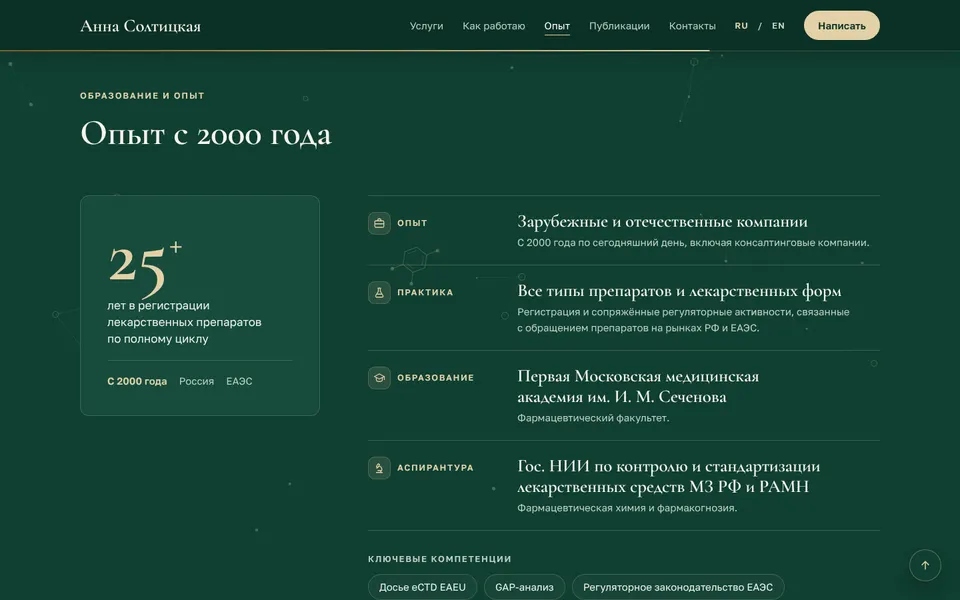This screenshot has width=960, height=600.
Task: Click the Фармацевтический факультет text
Action: (593, 418)
